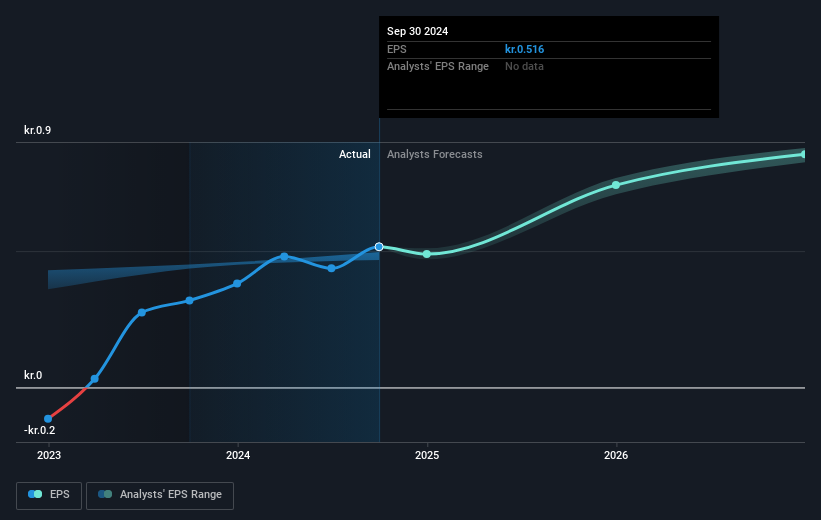Click the mid-2023 EPS data point
The image size is (821, 520).
(x=142, y=313)
